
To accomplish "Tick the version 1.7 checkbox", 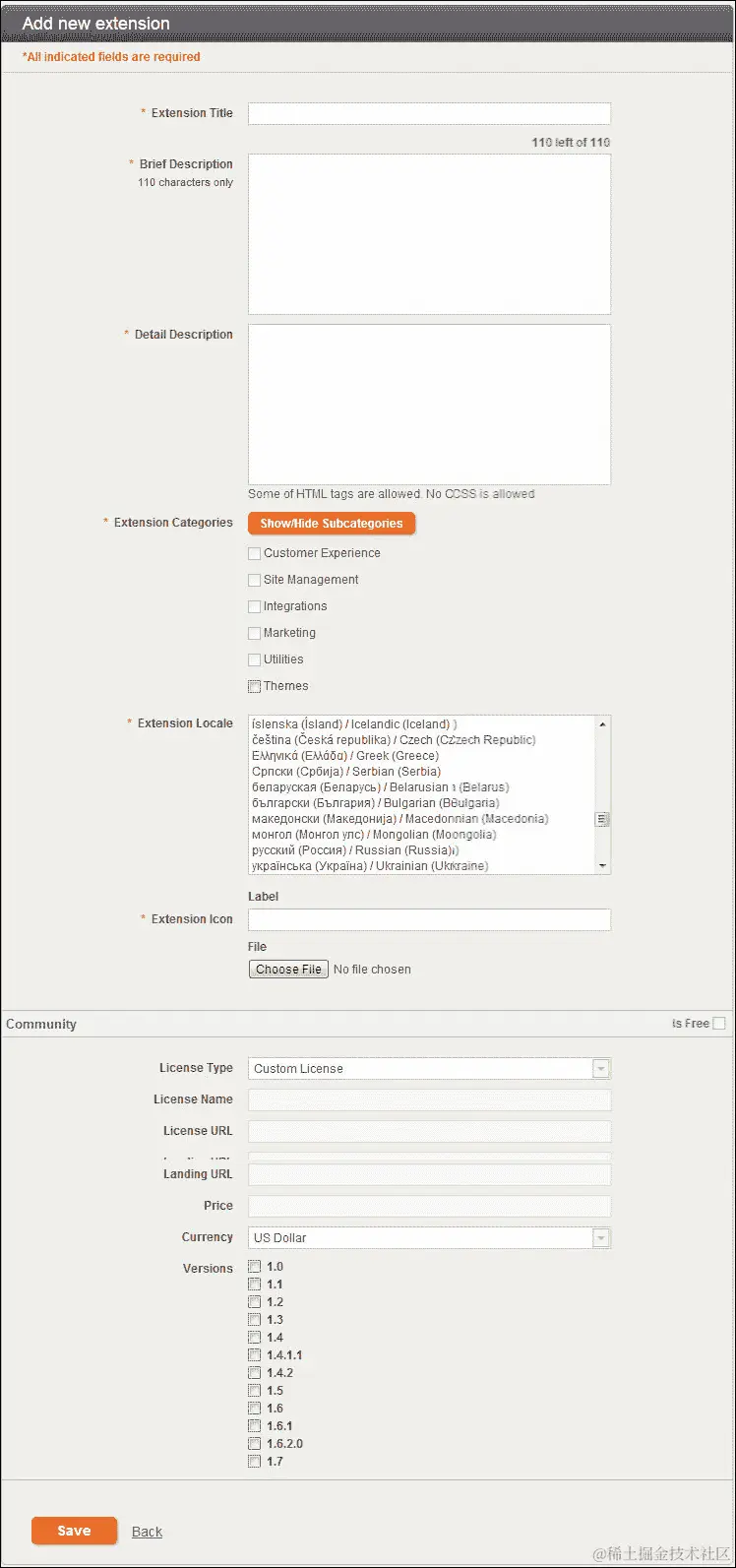I will click(x=255, y=1462).
